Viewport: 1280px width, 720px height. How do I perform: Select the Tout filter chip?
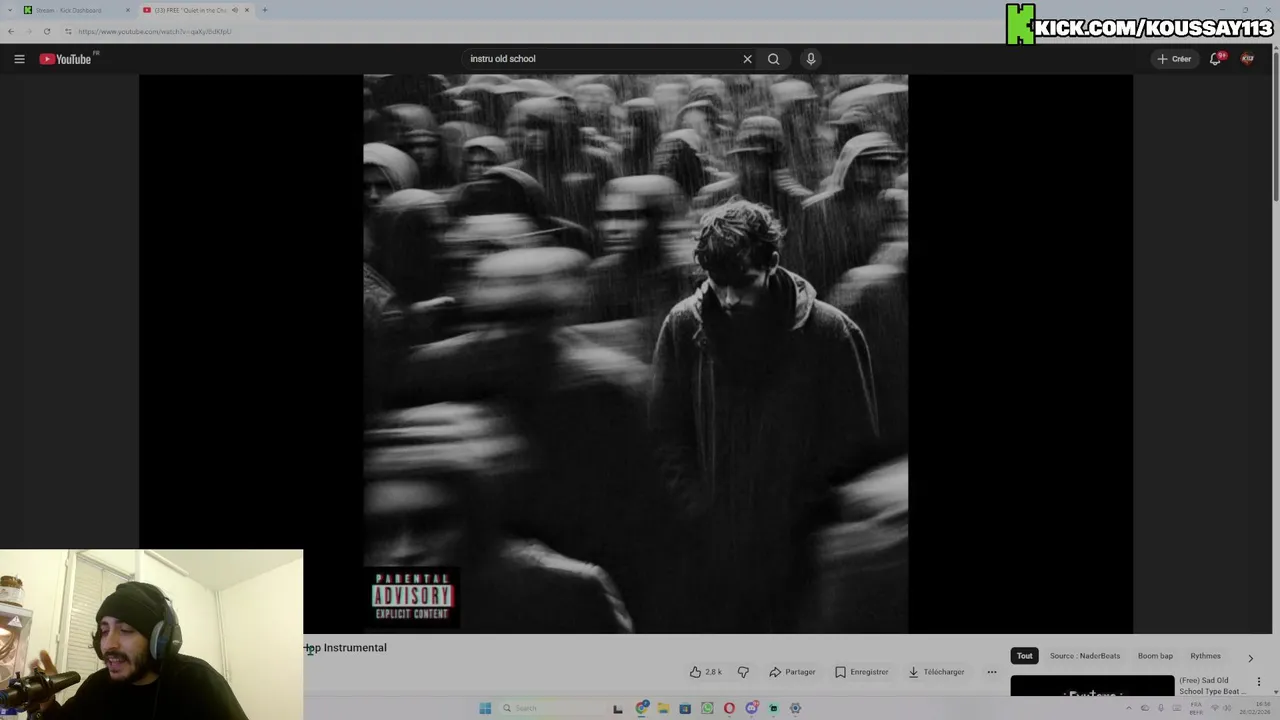[x=1024, y=656]
